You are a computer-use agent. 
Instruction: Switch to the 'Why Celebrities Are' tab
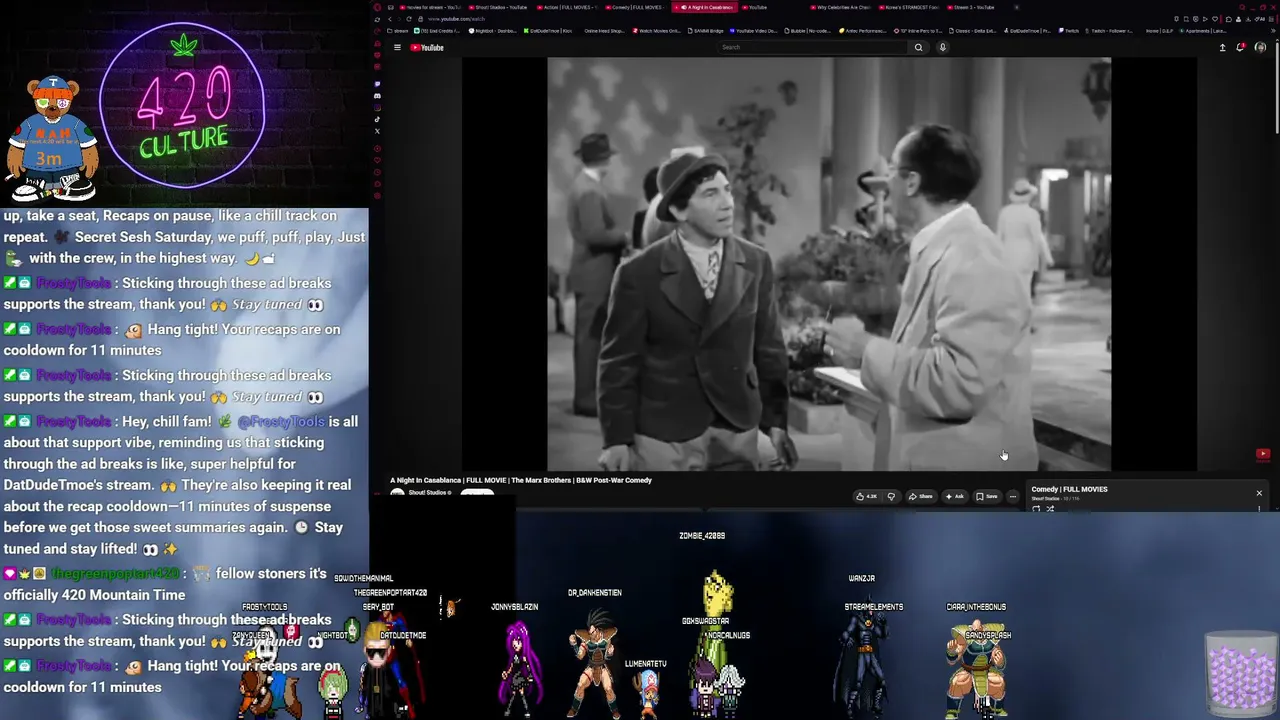tap(840, 7)
